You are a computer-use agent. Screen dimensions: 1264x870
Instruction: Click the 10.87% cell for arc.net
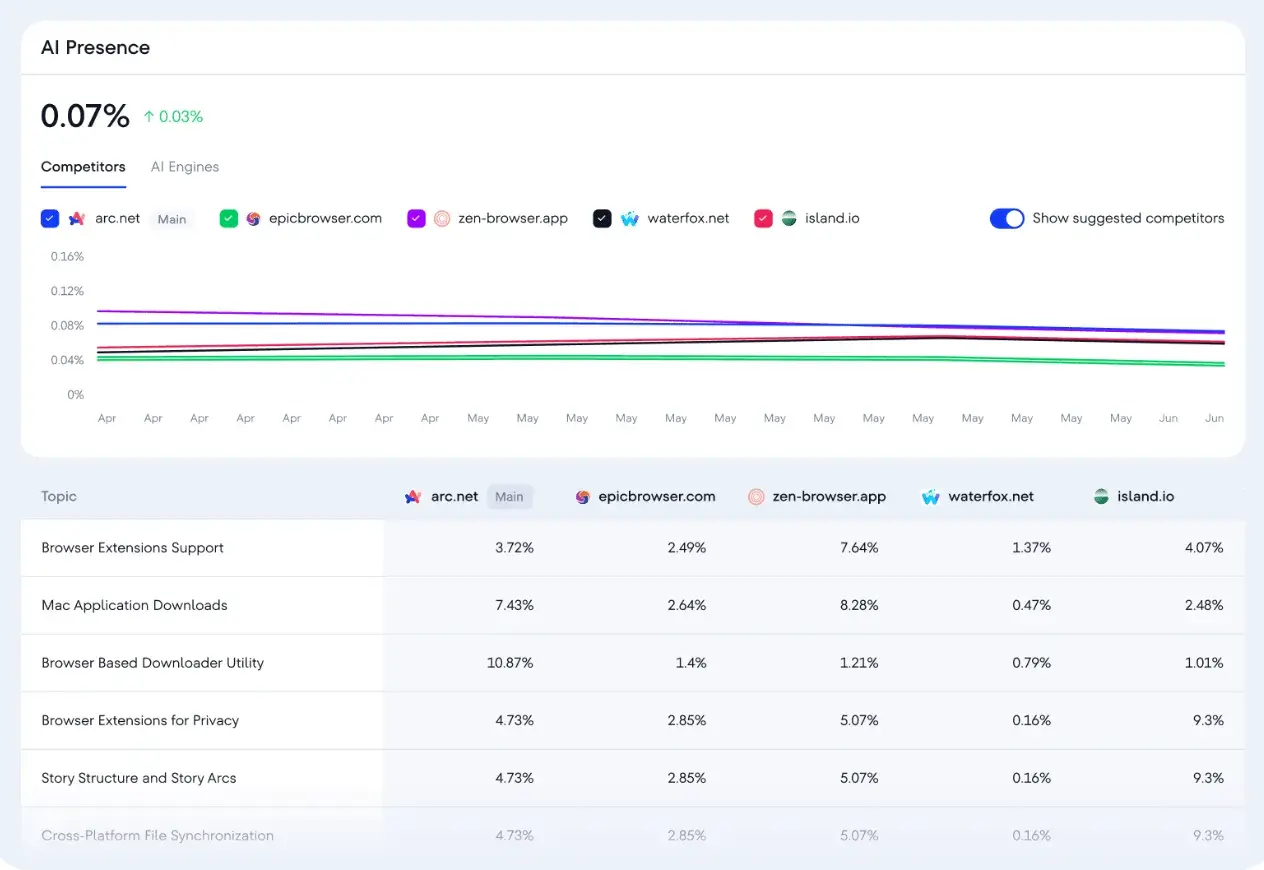click(x=510, y=663)
